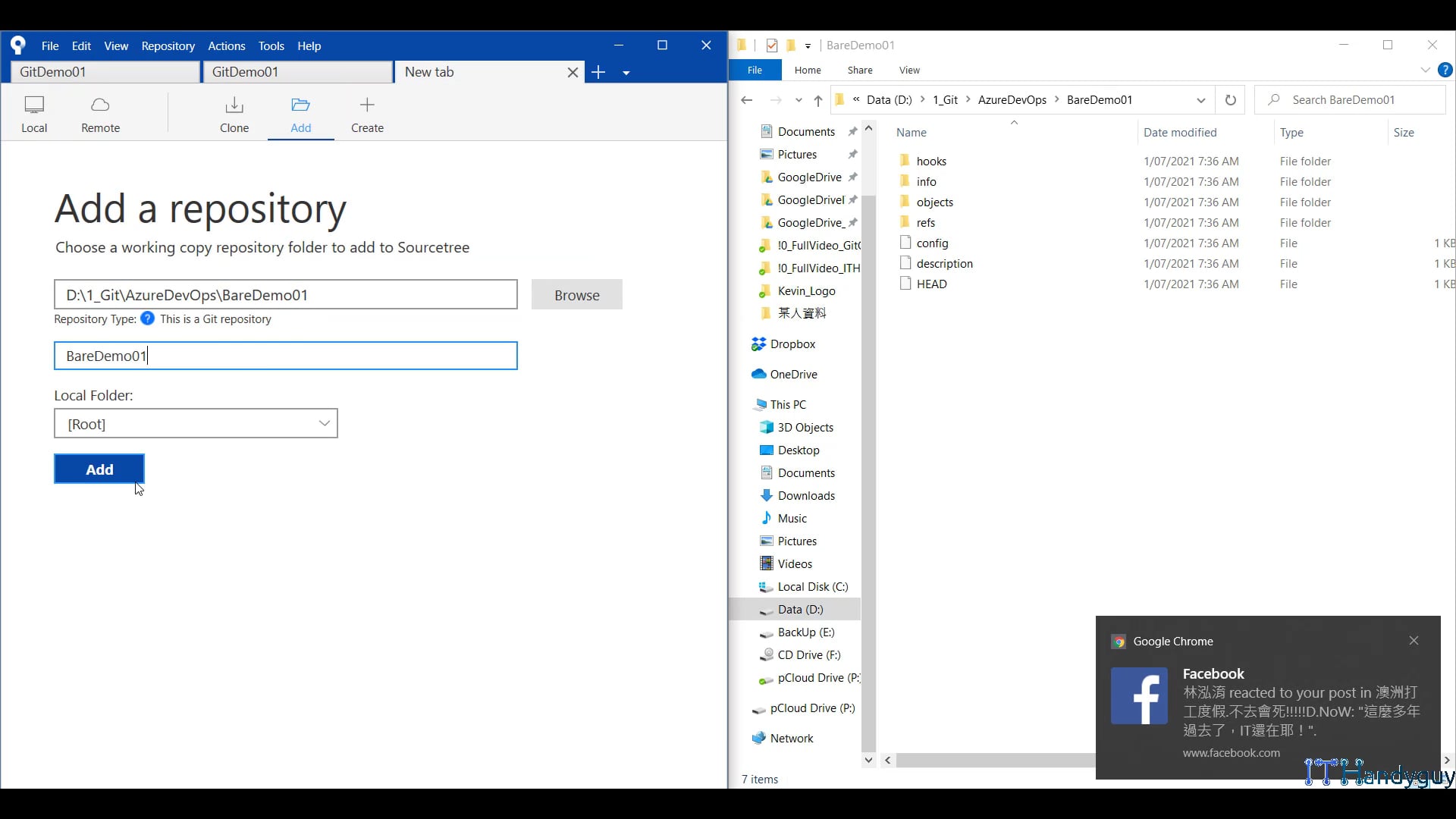Click the Browse button
1456x819 pixels.
click(x=576, y=295)
